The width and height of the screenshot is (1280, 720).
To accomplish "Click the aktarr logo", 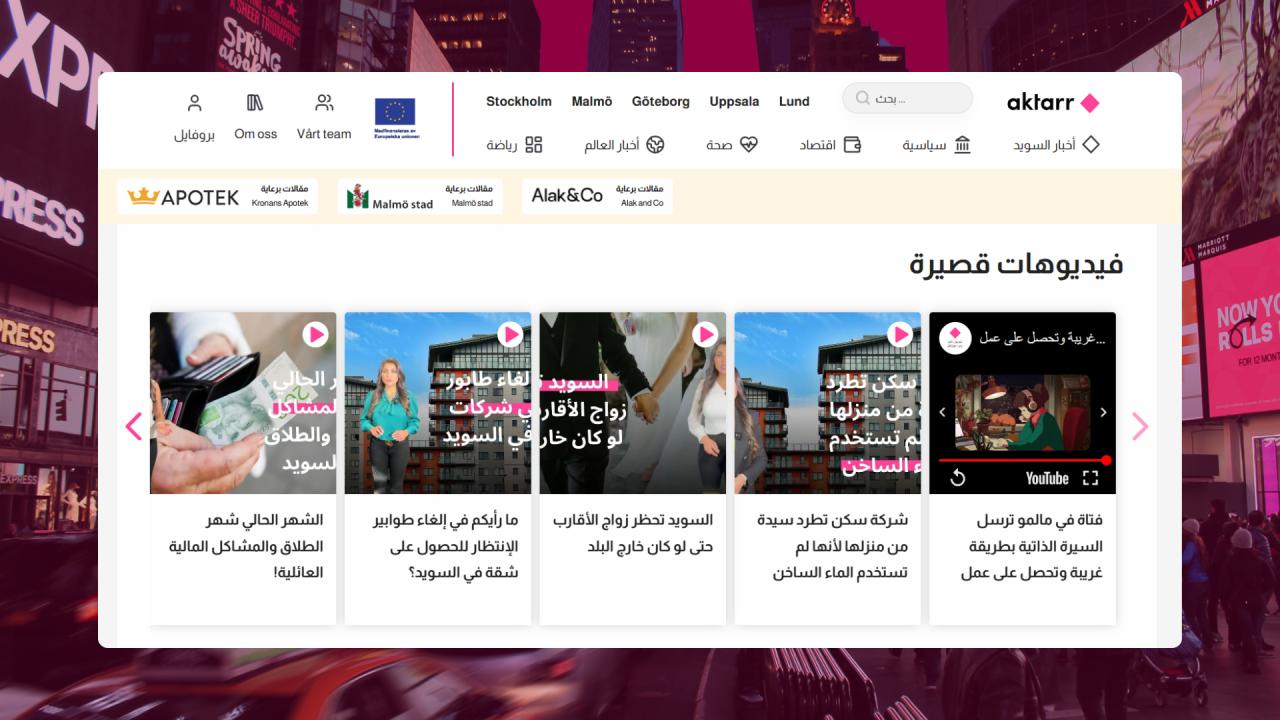I will click(x=1052, y=102).
